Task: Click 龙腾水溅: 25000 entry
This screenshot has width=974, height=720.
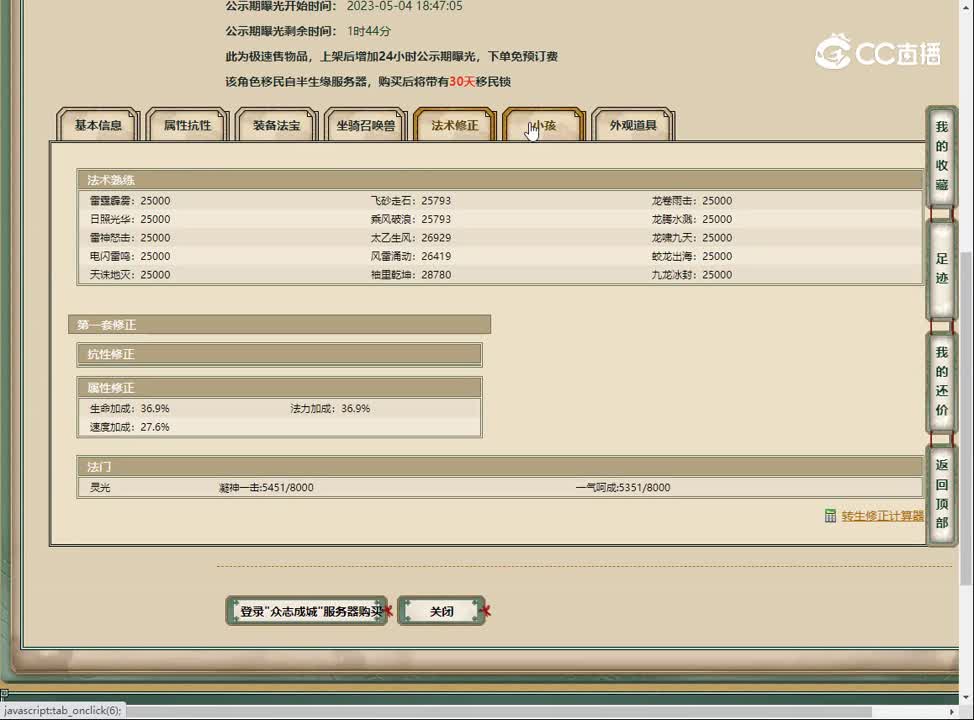Action: click(x=691, y=219)
